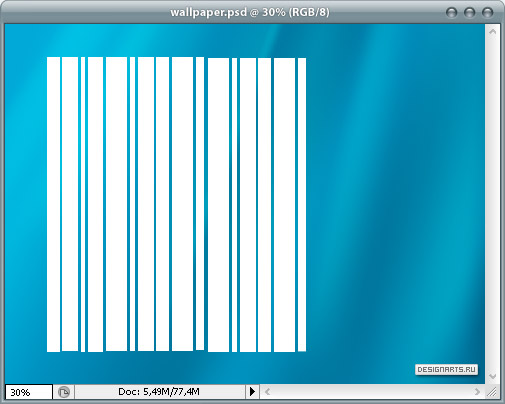
Task: Click the last round title bar window button
Action: click(x=488, y=13)
